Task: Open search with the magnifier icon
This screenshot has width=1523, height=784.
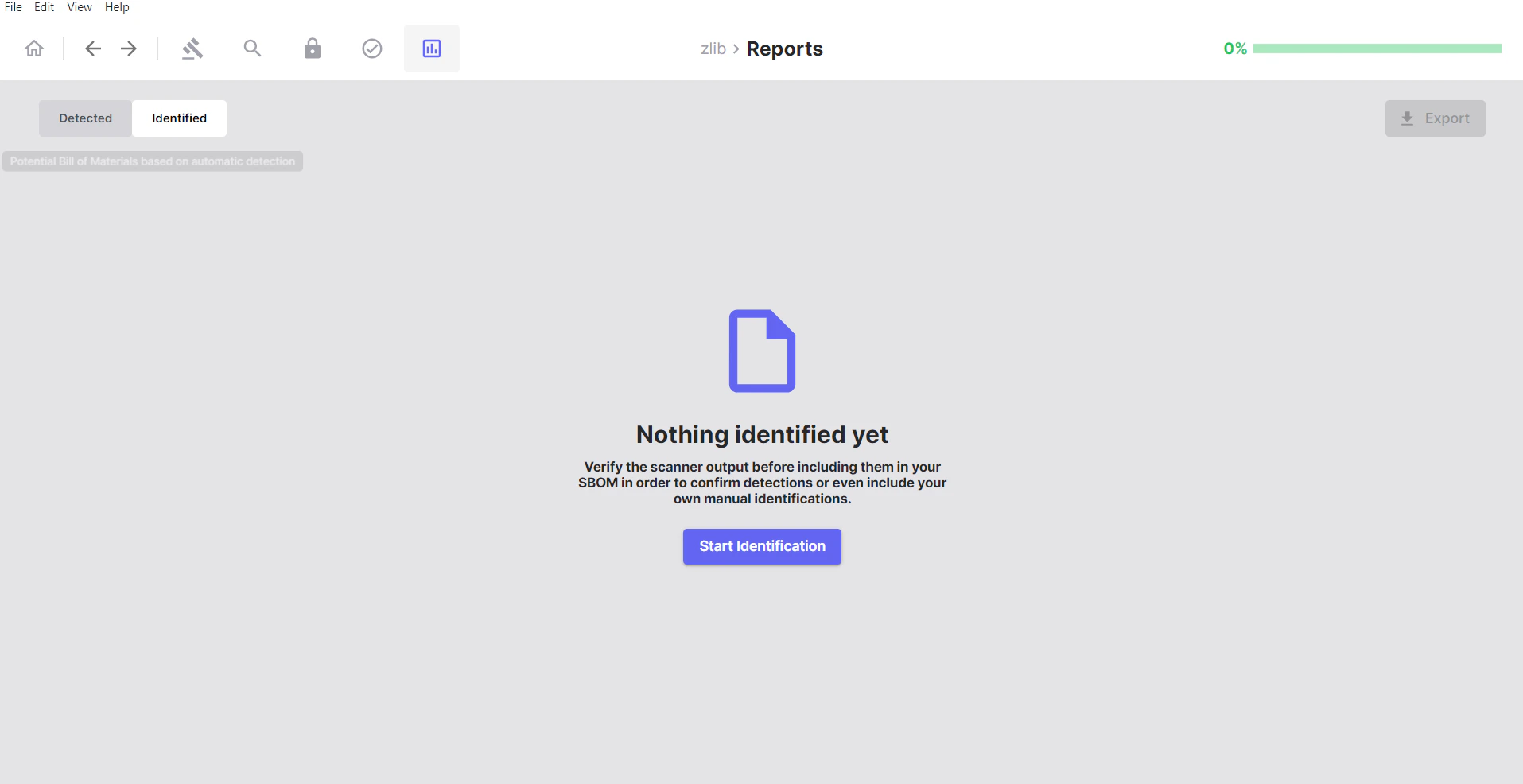Action: 252,48
